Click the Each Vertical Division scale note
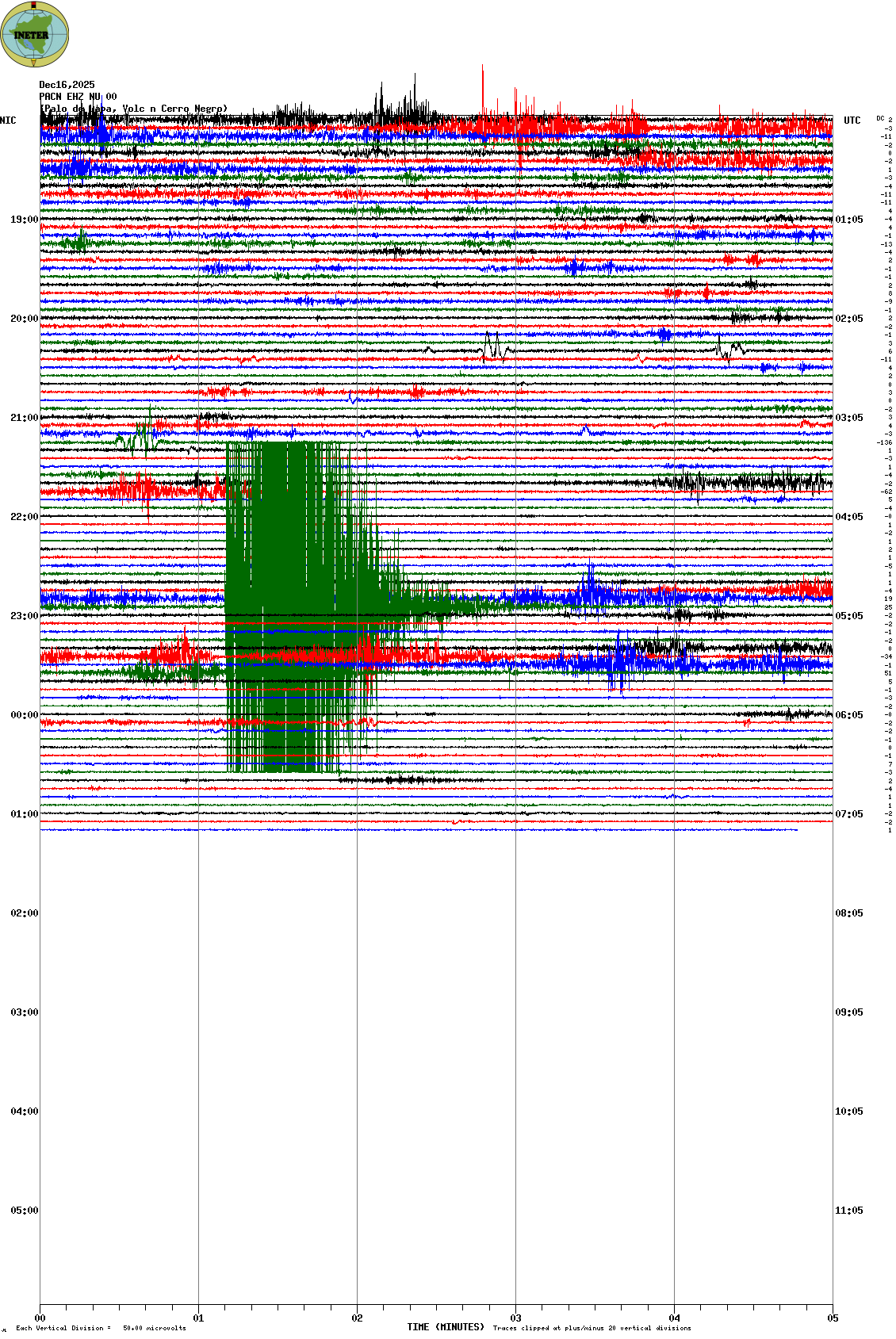 [101, 1328]
